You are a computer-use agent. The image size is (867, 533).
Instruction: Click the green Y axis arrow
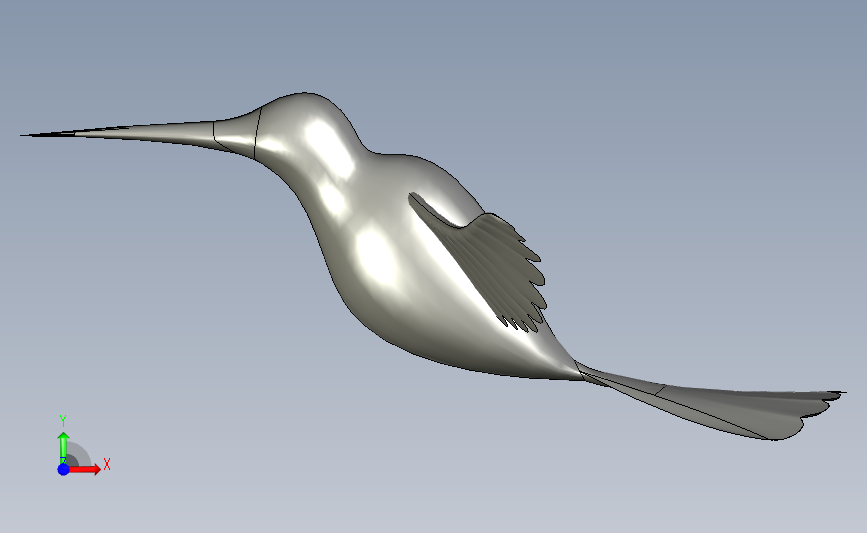point(63,448)
